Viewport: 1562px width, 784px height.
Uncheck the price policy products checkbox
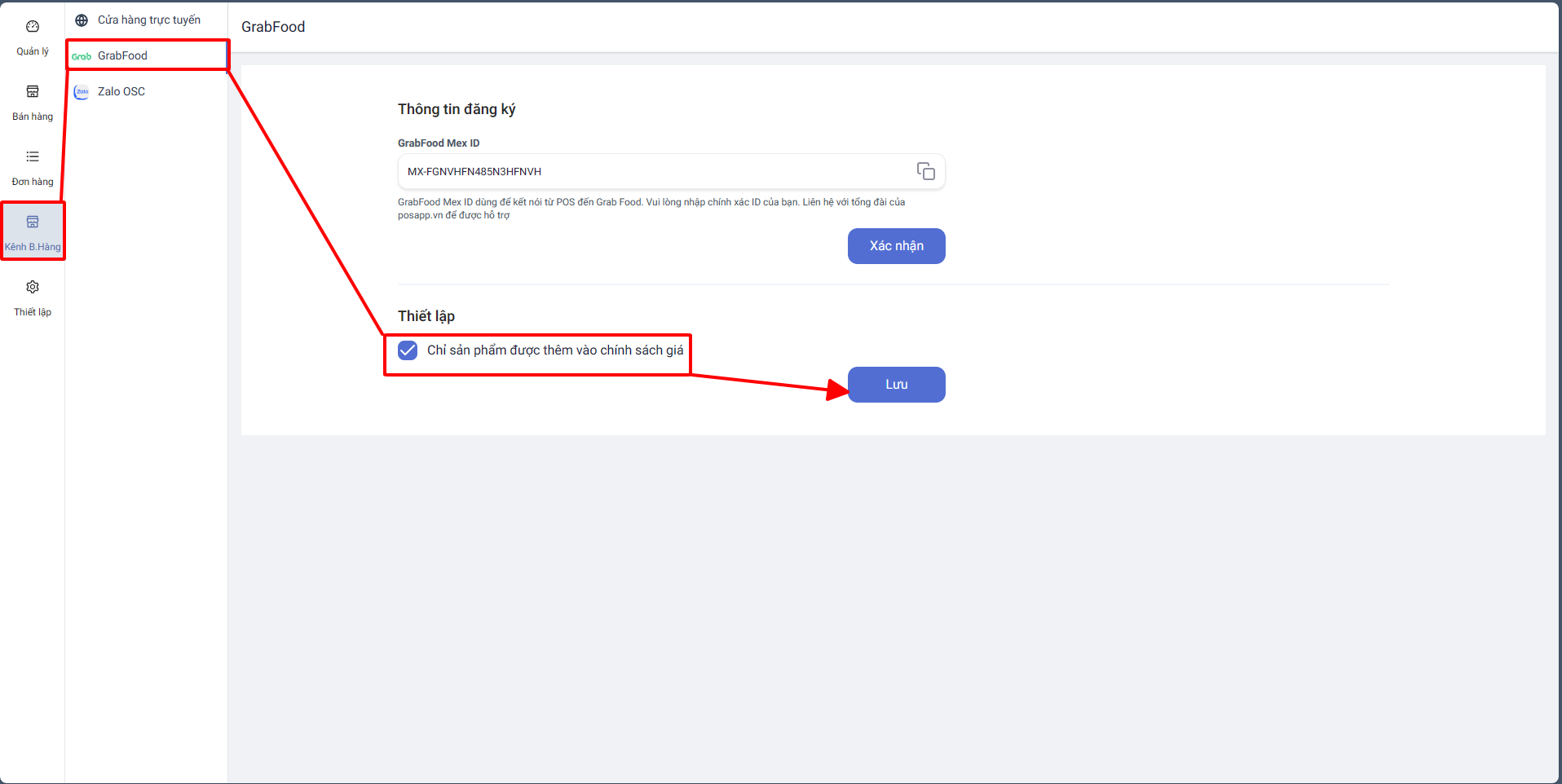click(x=408, y=350)
